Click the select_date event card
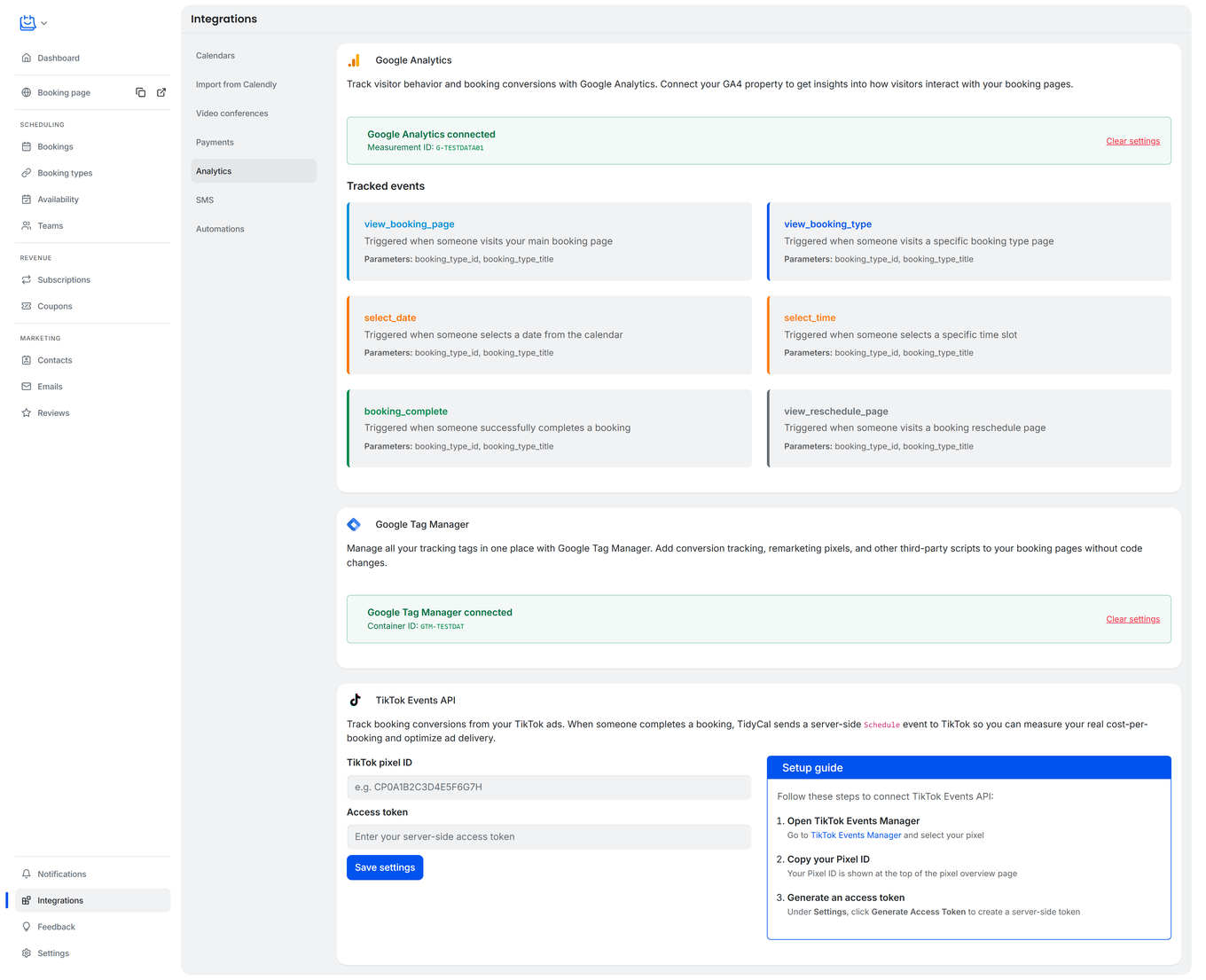 point(549,335)
